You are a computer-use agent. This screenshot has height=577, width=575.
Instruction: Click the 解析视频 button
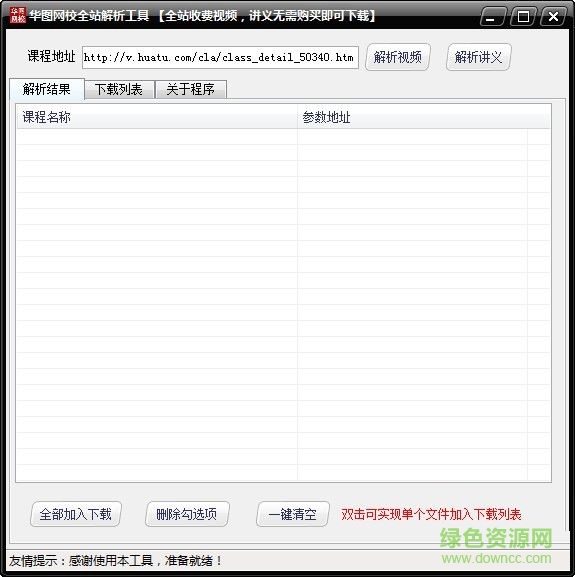(x=398, y=57)
